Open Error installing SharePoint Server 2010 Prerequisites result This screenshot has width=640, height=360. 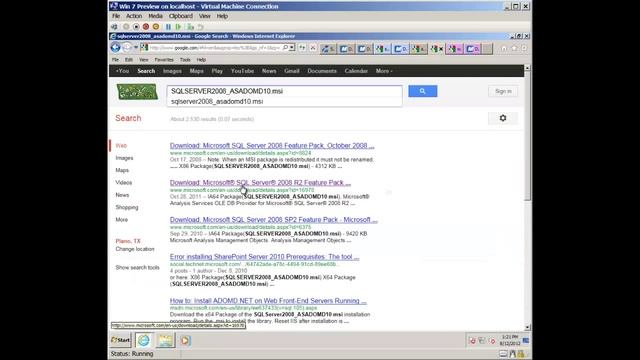point(264,257)
